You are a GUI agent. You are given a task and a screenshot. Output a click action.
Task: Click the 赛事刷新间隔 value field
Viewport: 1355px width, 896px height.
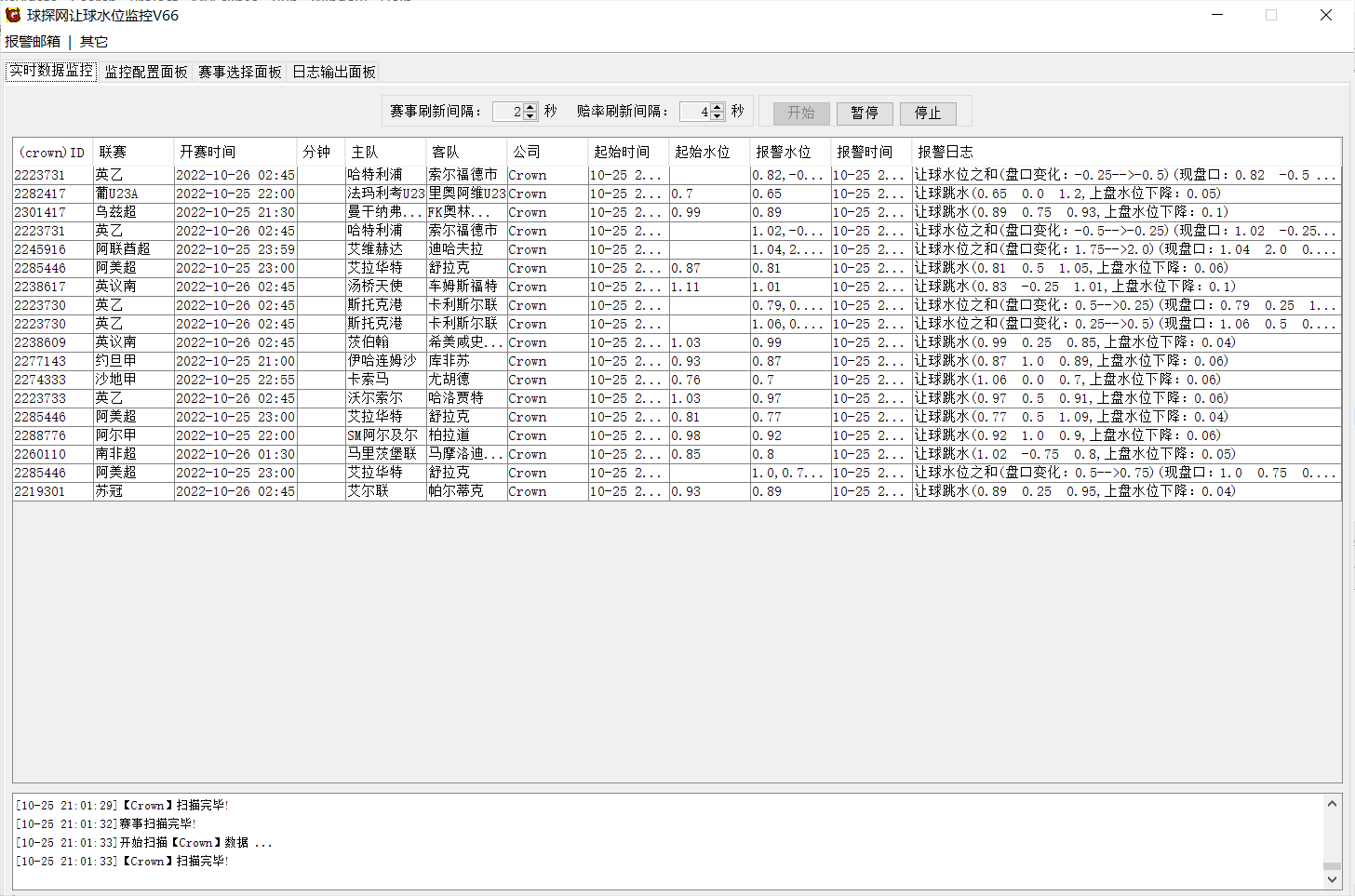point(508,112)
